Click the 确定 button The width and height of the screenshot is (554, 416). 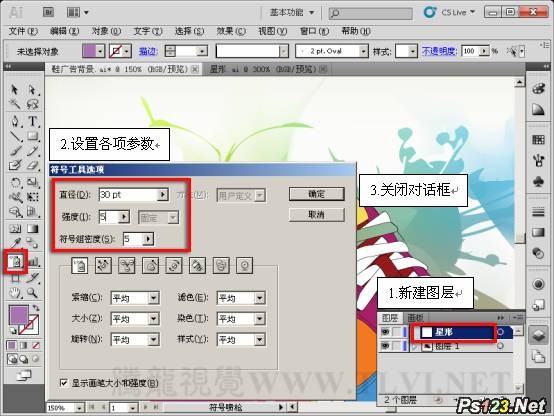(317, 194)
